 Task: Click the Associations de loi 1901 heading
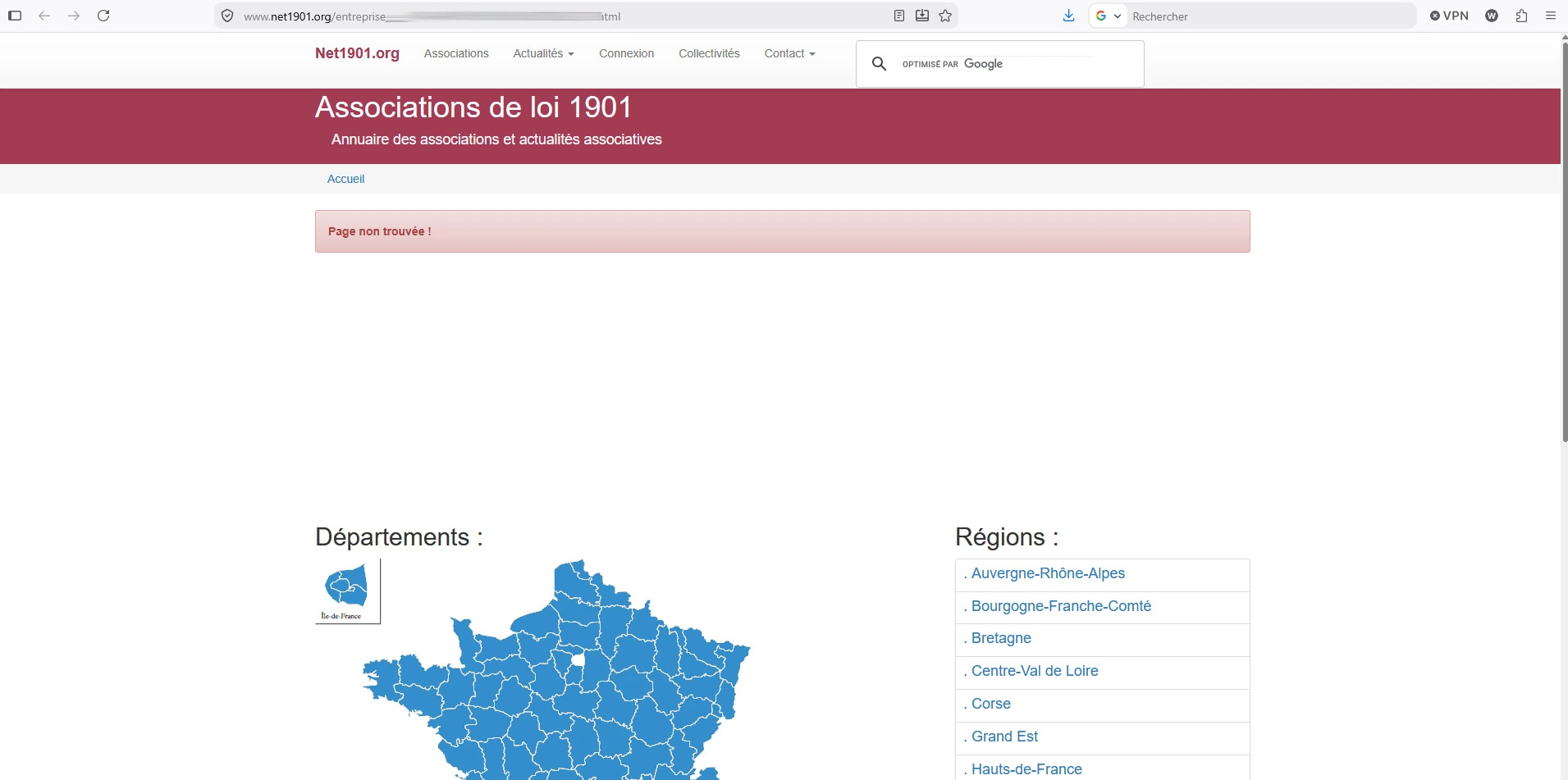tap(473, 107)
